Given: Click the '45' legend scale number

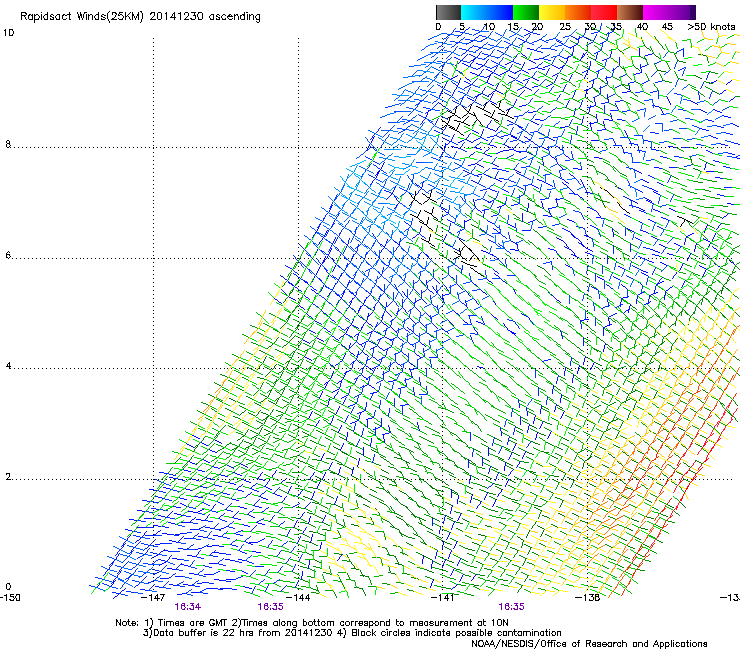Looking at the screenshot, I should (667, 27).
